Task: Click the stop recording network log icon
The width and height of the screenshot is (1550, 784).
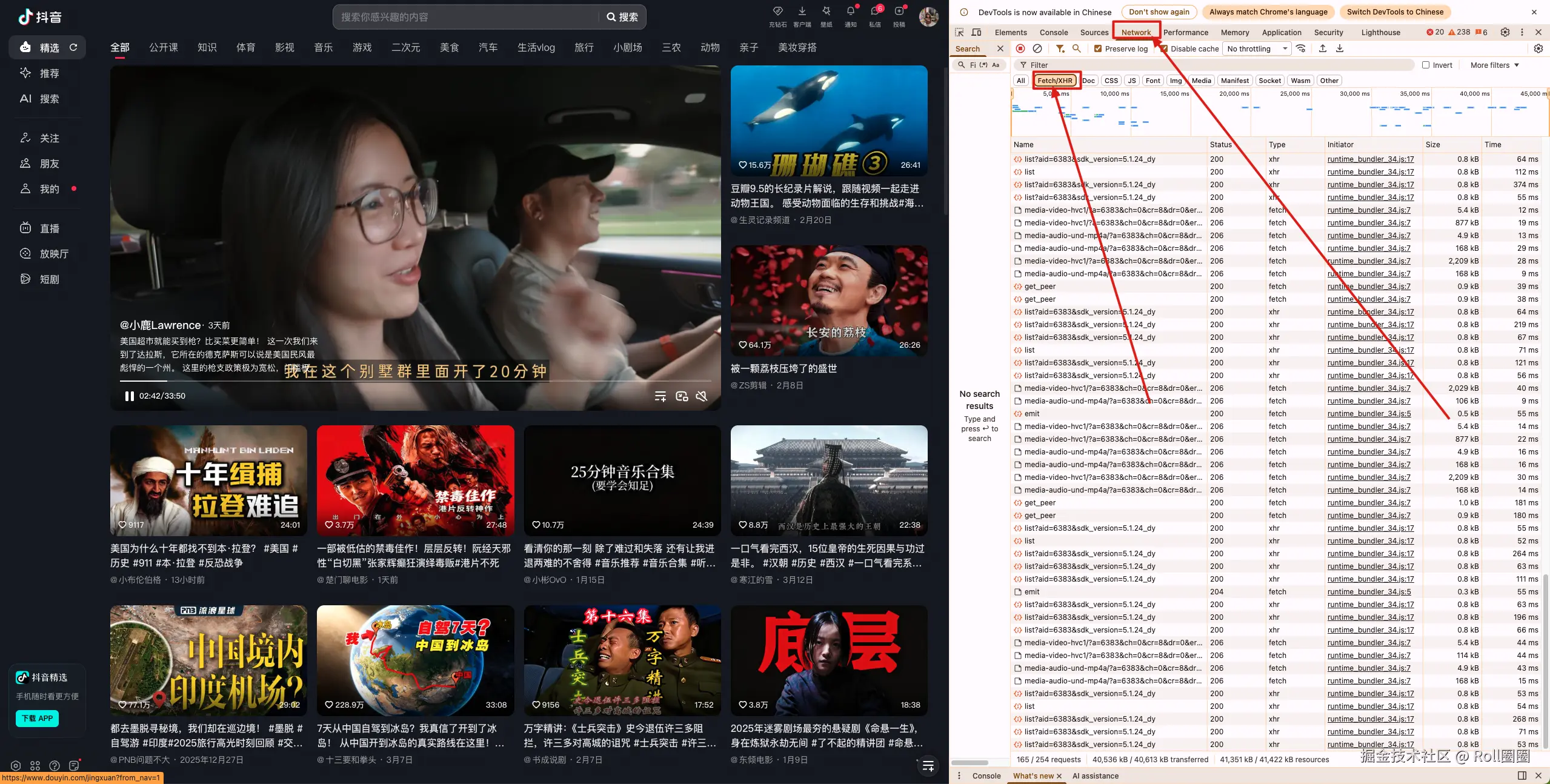Action: click(1020, 48)
